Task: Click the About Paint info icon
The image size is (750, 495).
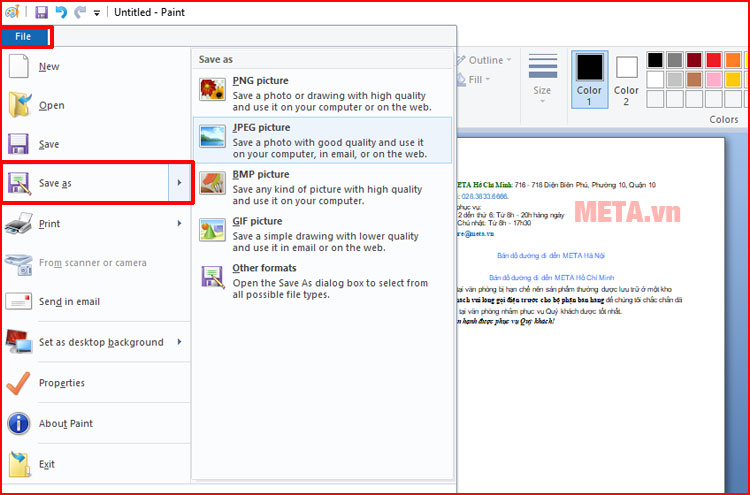Action: pos(20,423)
